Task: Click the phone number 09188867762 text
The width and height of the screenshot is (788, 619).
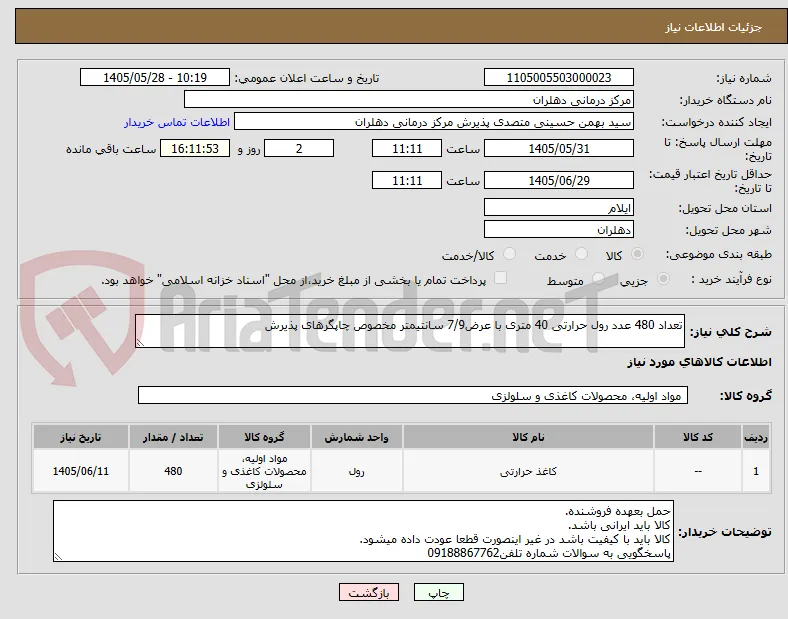Action: pos(463,553)
